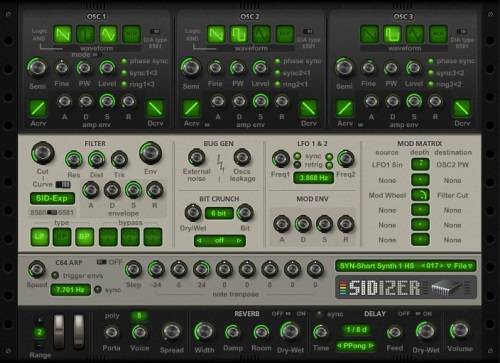Enable ring2<1 modulation in OSC 2
The image size is (500, 363).
(x=277, y=84)
